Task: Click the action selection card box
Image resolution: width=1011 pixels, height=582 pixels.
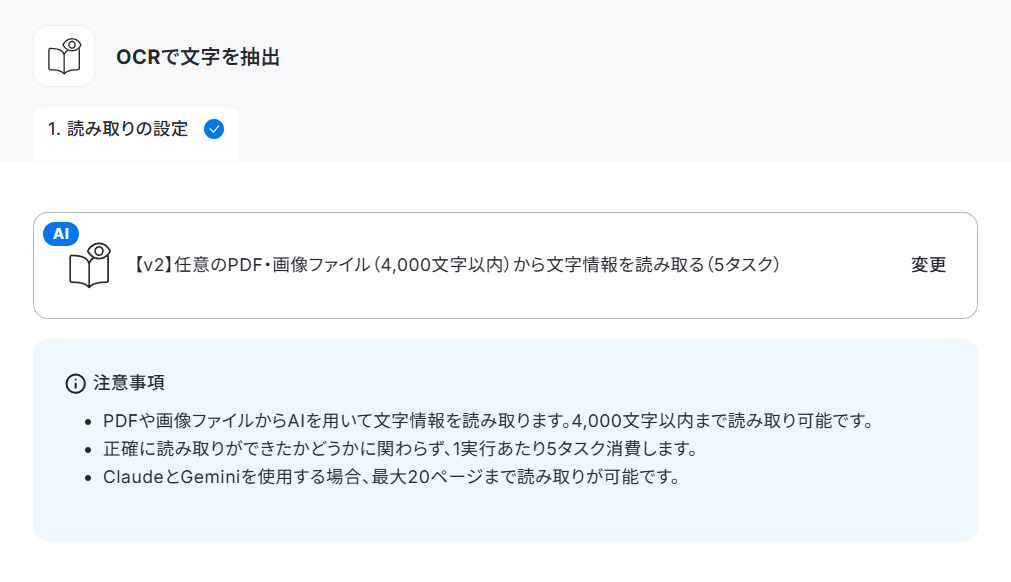Action: click(x=506, y=266)
